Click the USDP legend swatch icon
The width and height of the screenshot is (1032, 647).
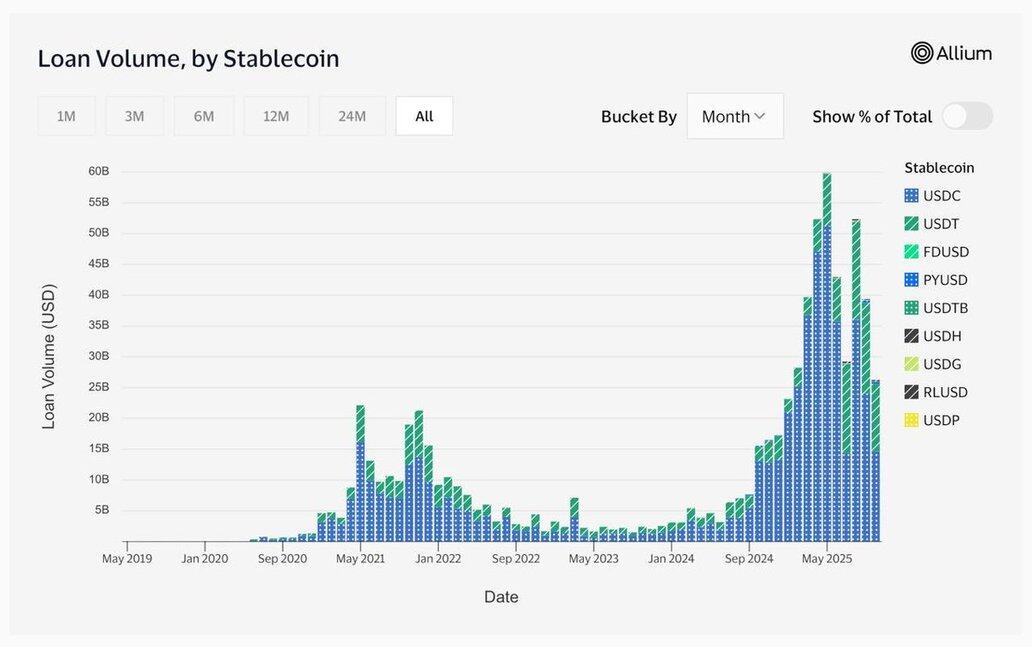tap(911, 420)
